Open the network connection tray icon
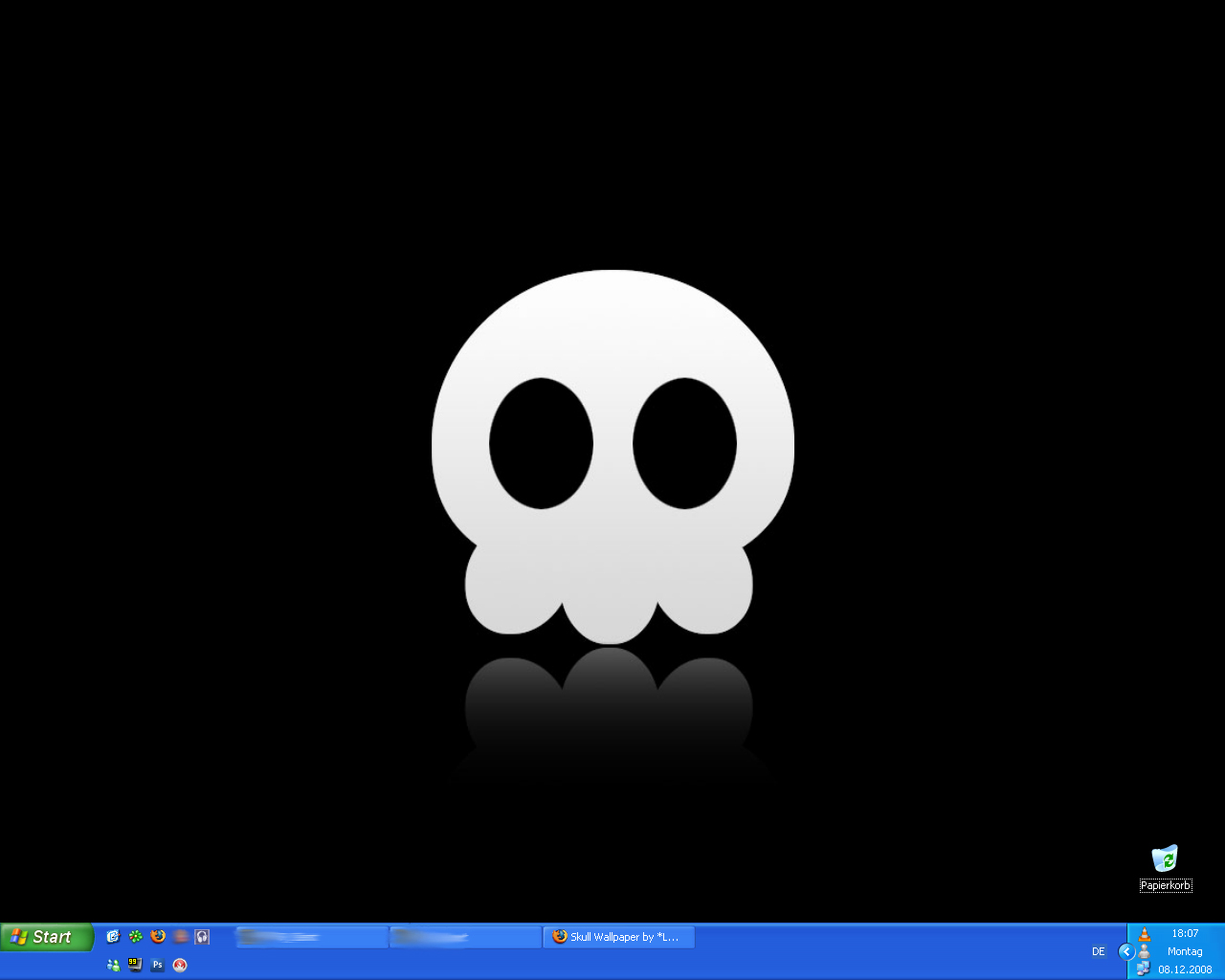 pos(1144,969)
